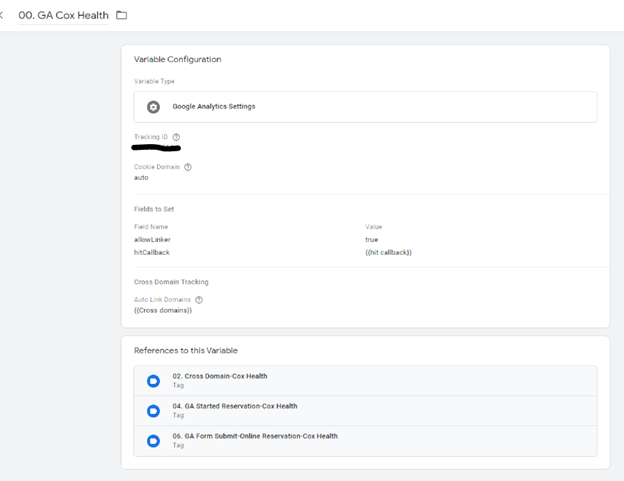The width and height of the screenshot is (624, 481).
Task: Open the Tracking ID help icon
Action: coord(176,137)
